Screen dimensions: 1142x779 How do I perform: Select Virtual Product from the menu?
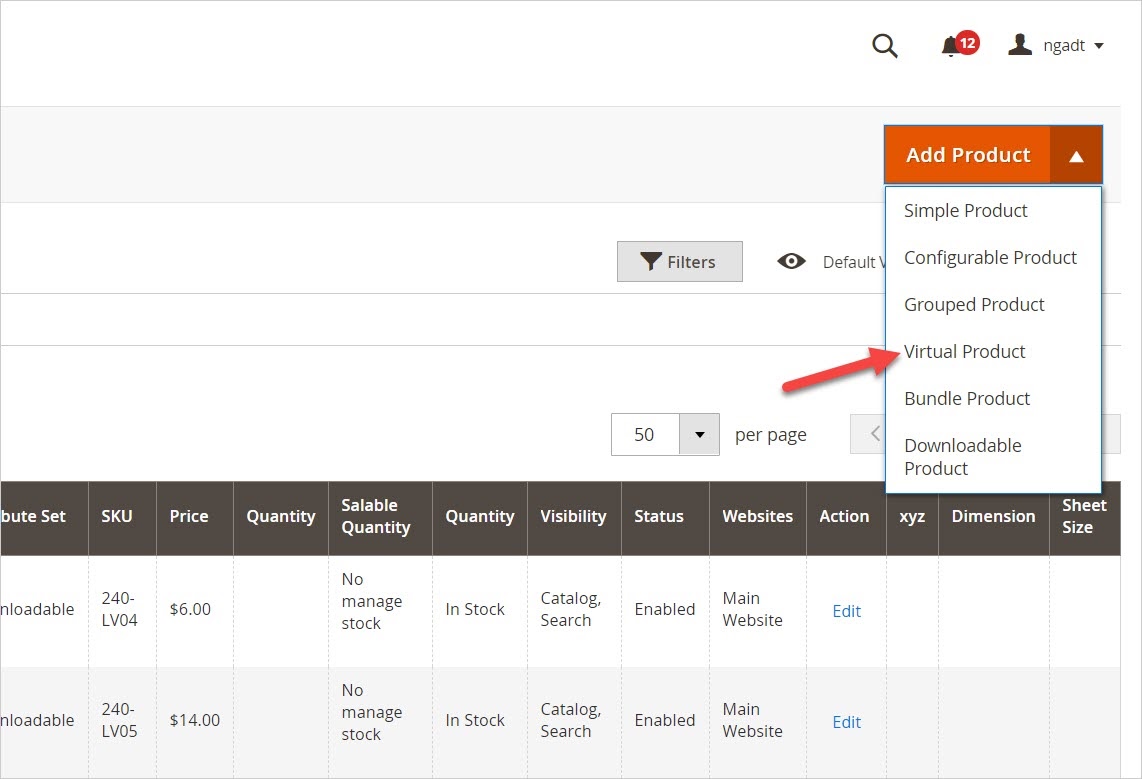[964, 351]
